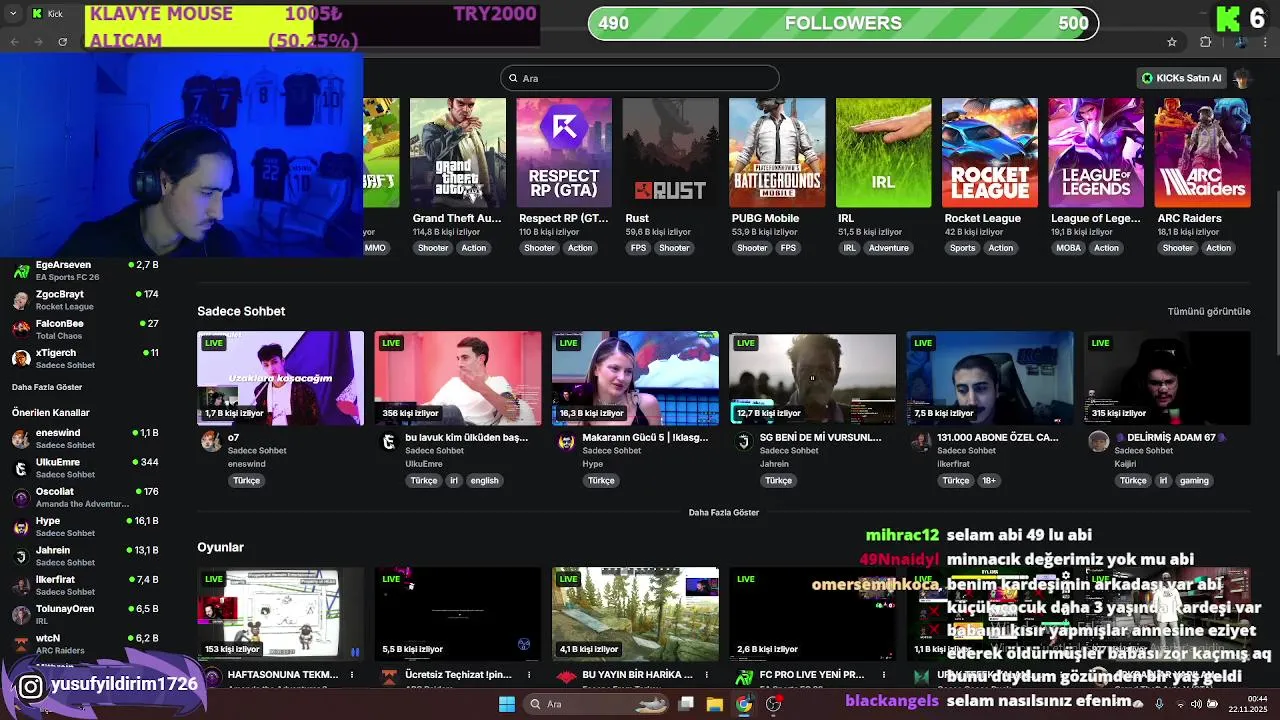Screen dimensions: 1280x720
Task: Open Windows Start menu
Action: 507,704
